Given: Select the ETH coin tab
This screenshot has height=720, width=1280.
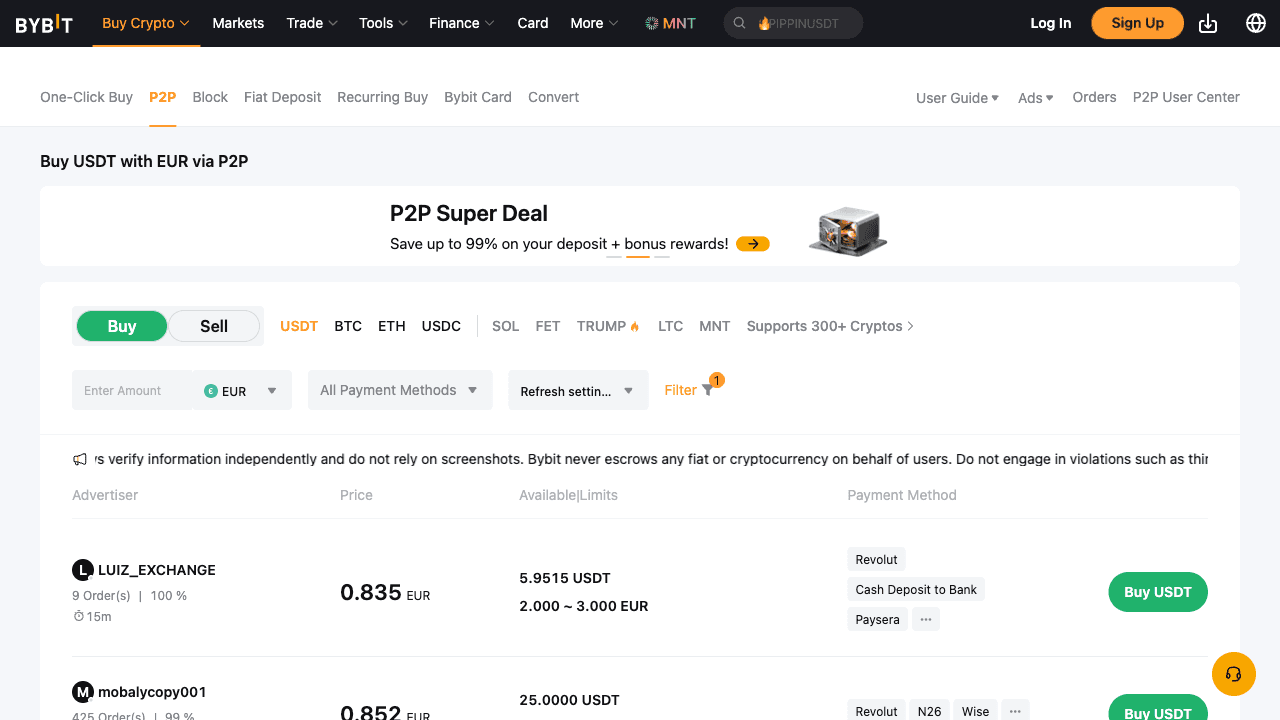Looking at the screenshot, I should [392, 326].
